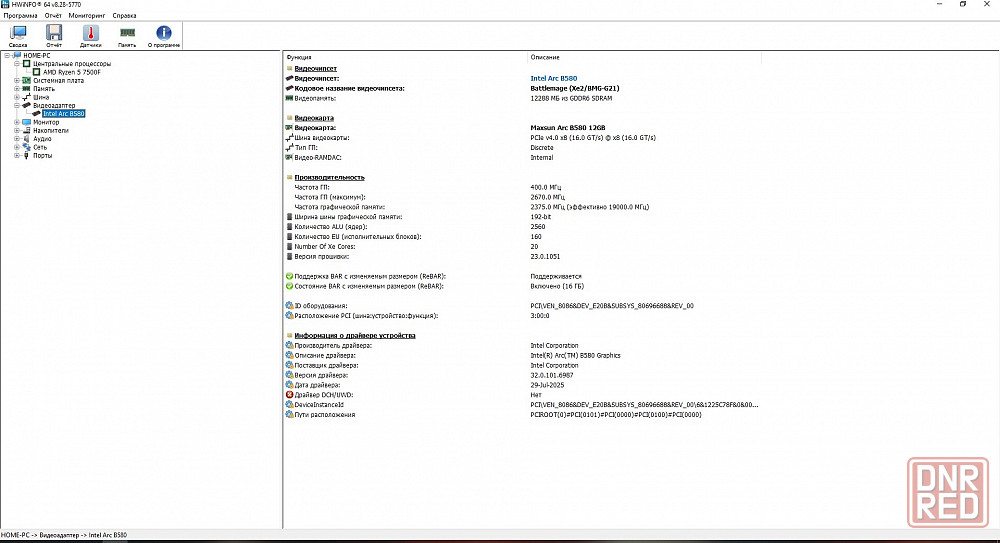This screenshot has height=543, width=1000.
Task: Expand the Системная плата node
Action: point(17,80)
